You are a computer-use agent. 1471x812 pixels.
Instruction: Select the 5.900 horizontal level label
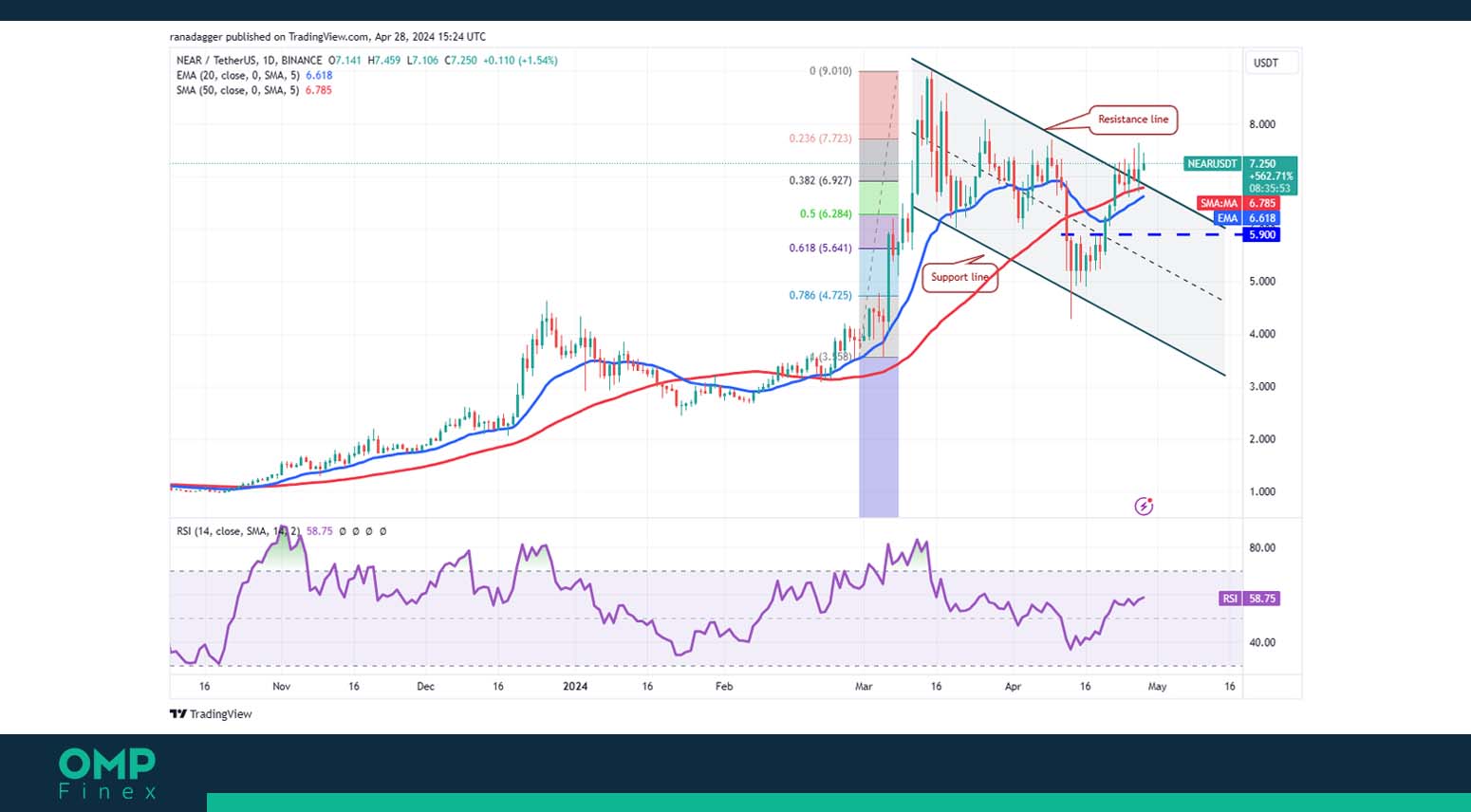point(1261,235)
